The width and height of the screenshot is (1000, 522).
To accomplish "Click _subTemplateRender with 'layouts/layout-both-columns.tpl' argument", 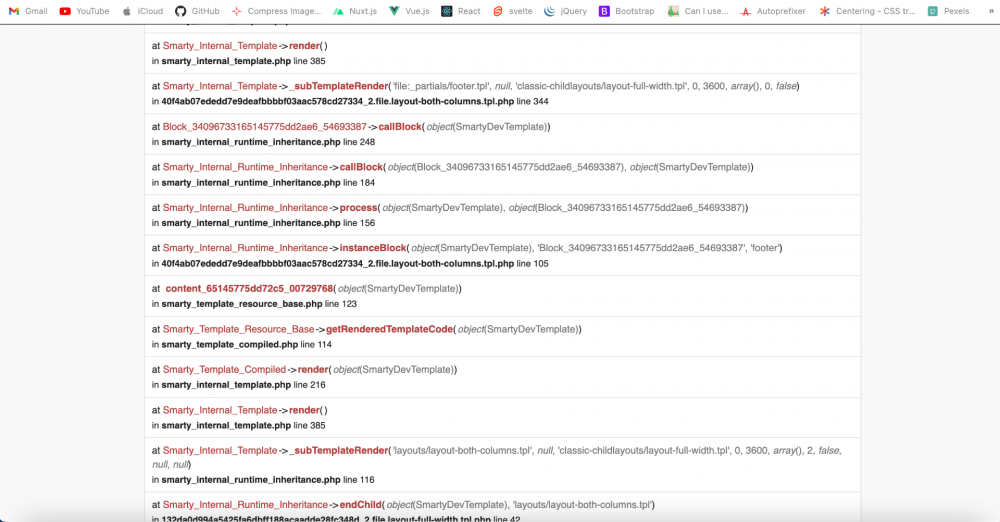I will [x=339, y=451].
